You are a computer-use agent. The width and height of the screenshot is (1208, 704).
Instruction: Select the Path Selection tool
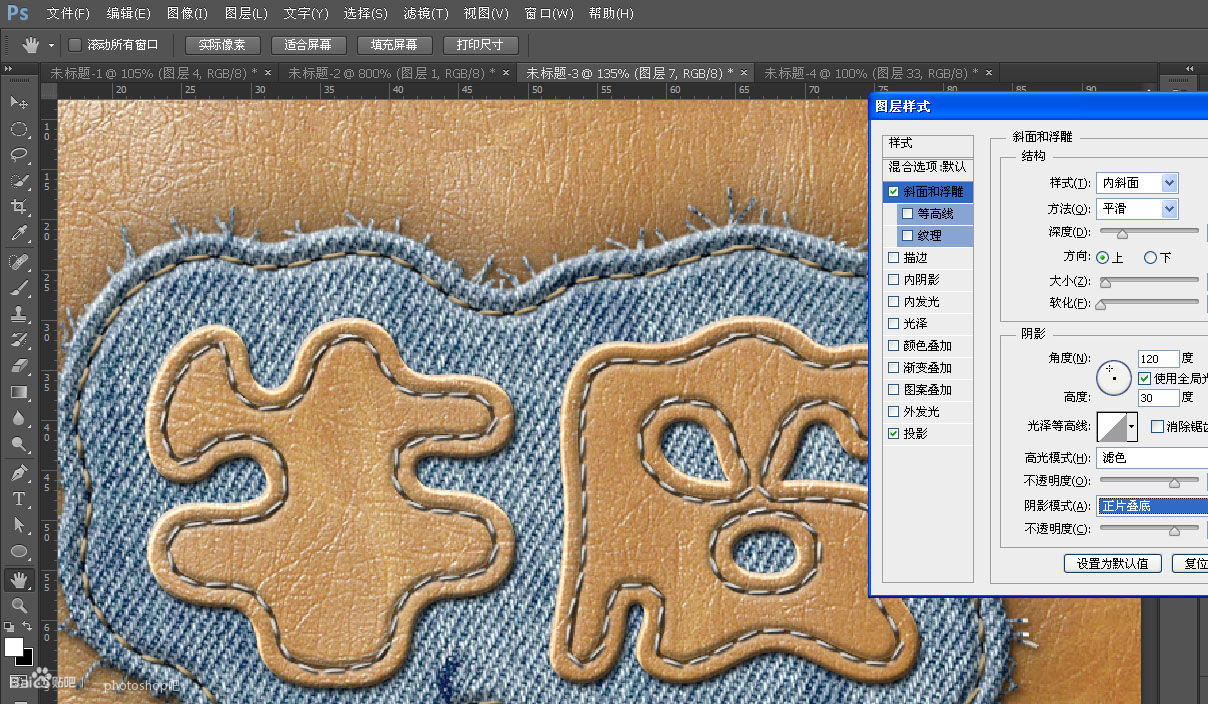pyautogui.click(x=18, y=525)
